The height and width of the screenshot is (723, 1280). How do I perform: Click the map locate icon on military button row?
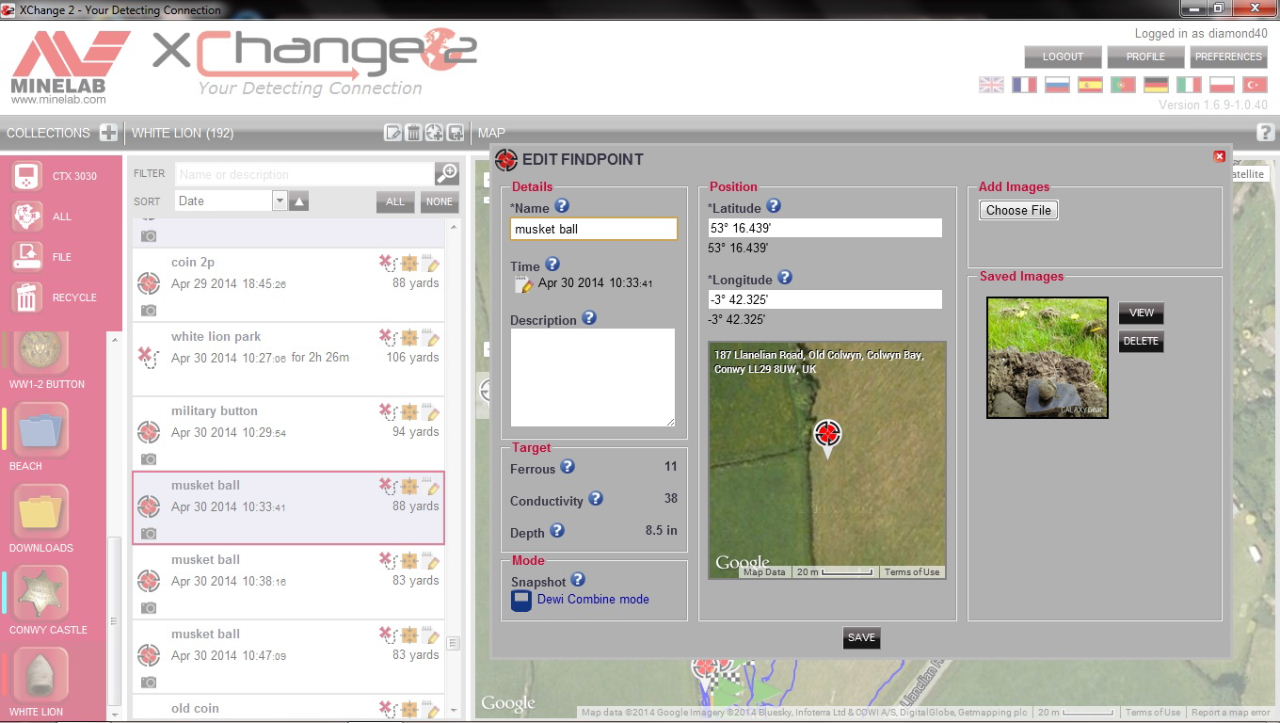pos(409,412)
